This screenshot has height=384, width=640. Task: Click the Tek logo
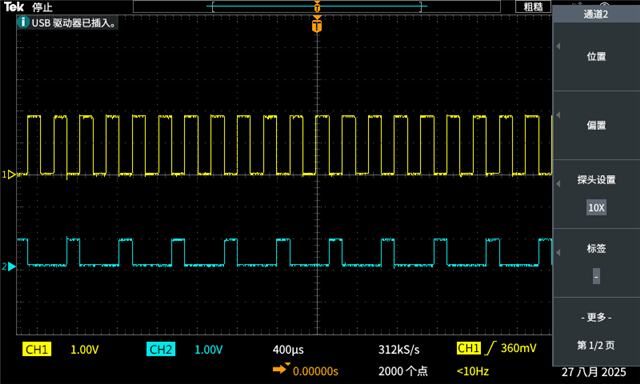coord(14,7)
